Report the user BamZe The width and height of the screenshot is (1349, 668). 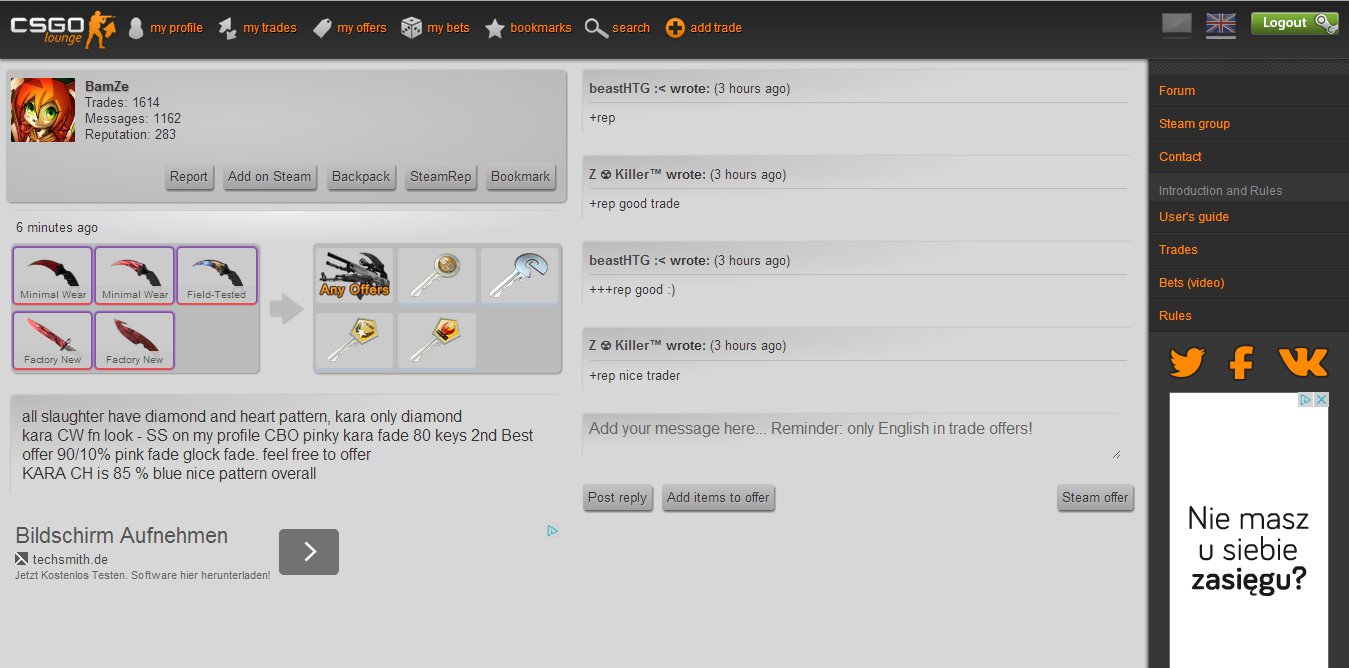[x=188, y=177]
